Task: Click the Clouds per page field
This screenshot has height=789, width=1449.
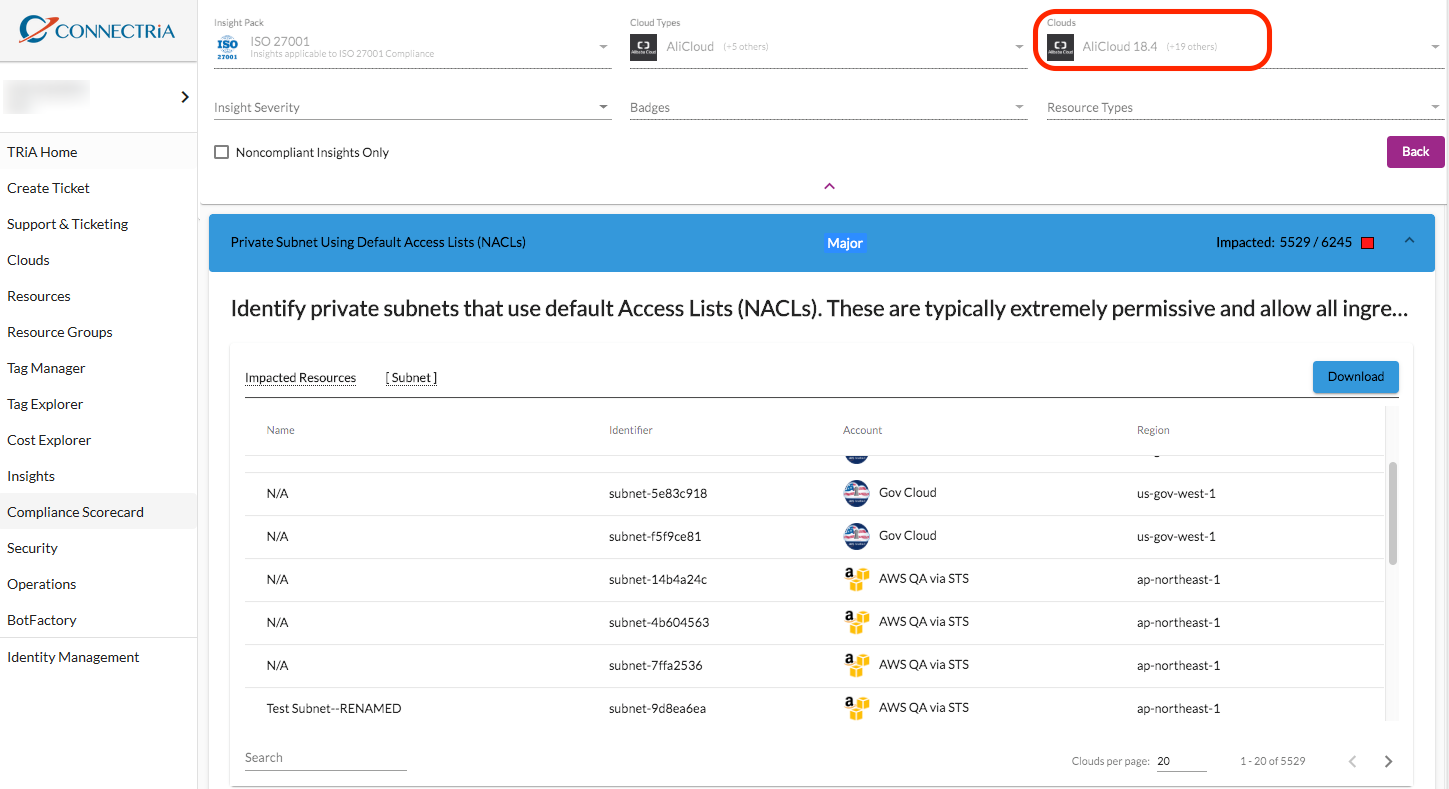Action: pos(1182,762)
